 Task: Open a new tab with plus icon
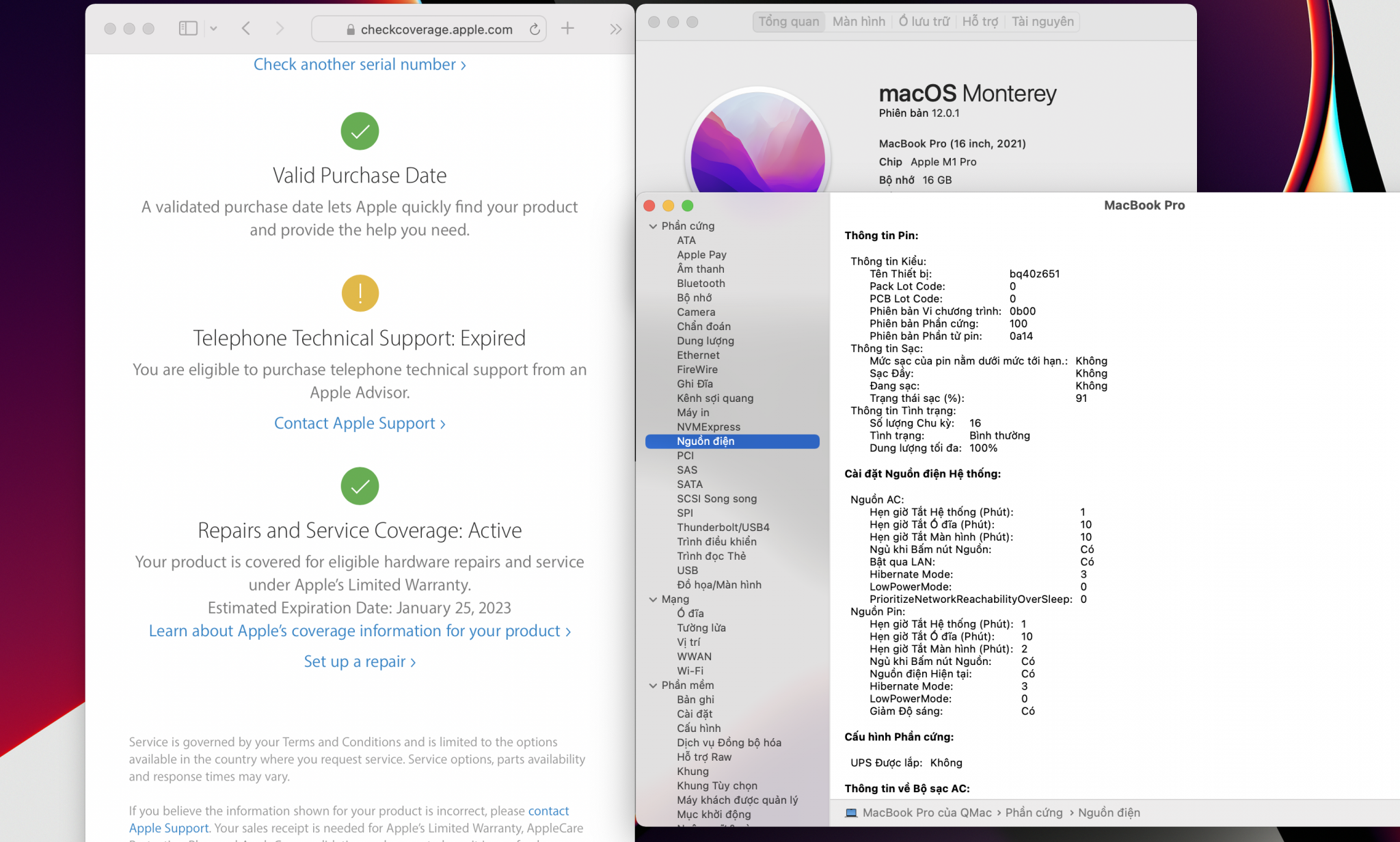coord(567,29)
